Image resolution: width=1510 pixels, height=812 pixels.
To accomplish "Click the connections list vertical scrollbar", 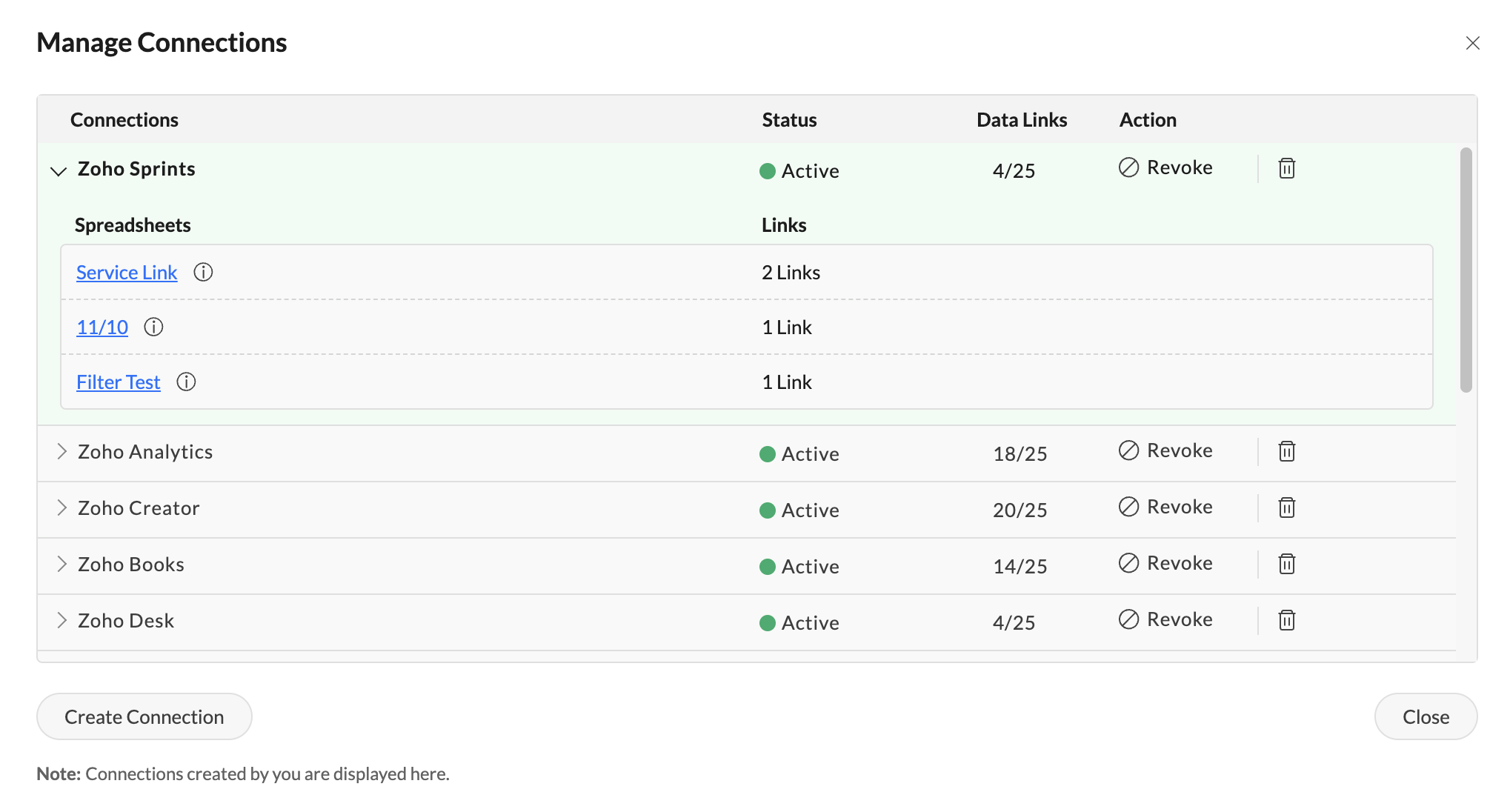I will click(x=1466, y=270).
